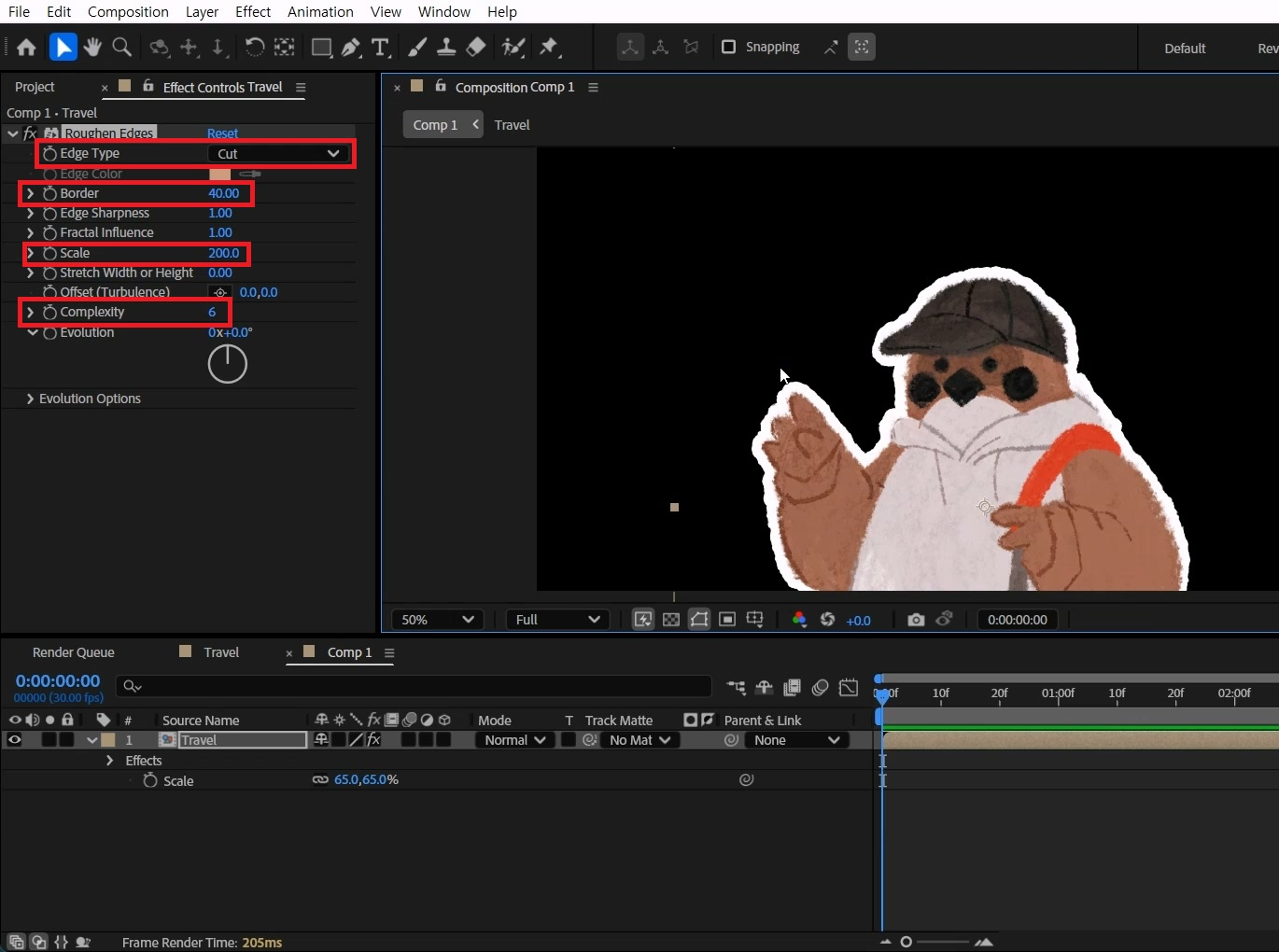This screenshot has width=1279, height=952.
Task: Open the Edge Type Cut dropdown
Action: coord(277,153)
